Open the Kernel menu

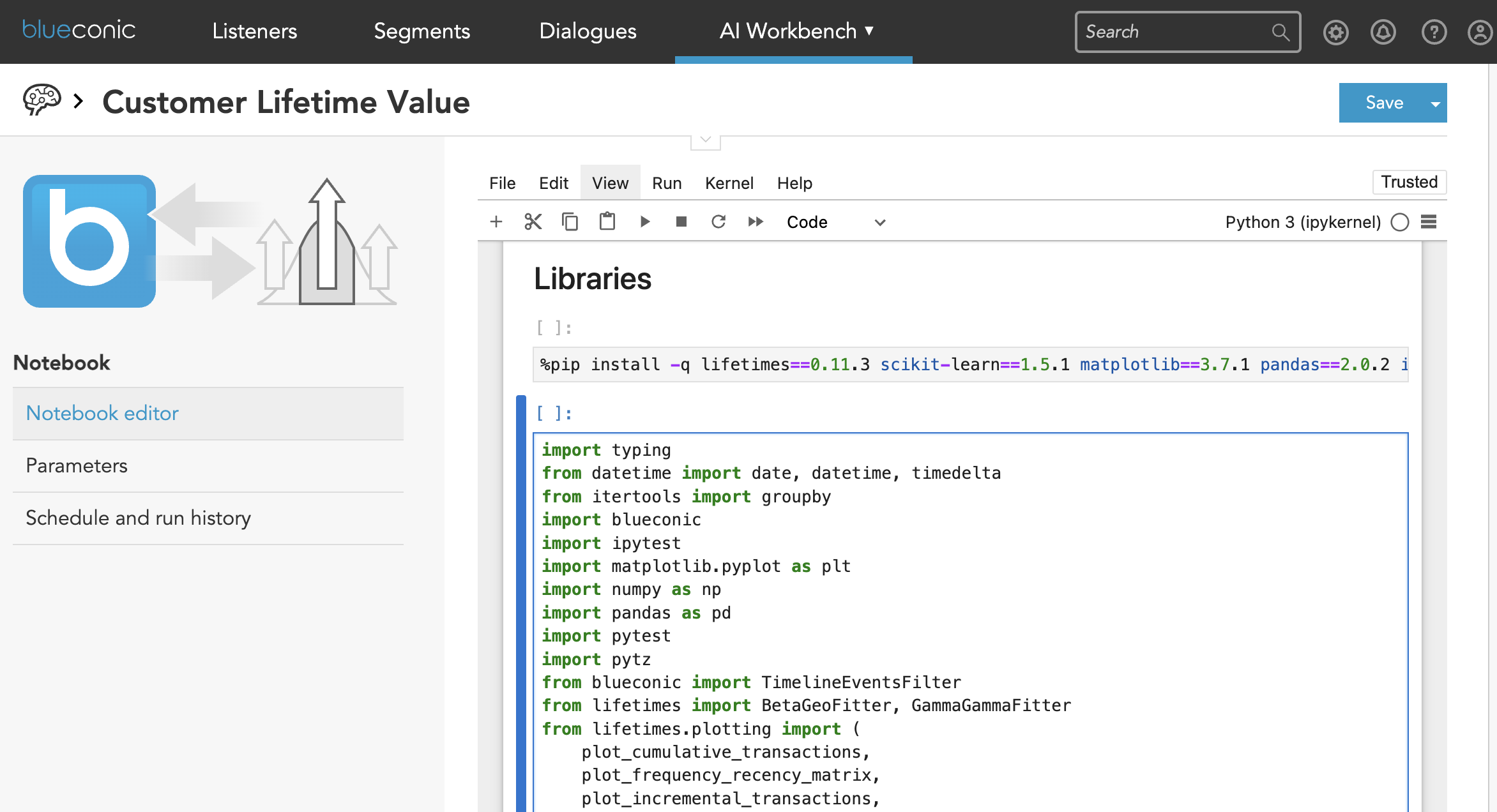(x=729, y=183)
